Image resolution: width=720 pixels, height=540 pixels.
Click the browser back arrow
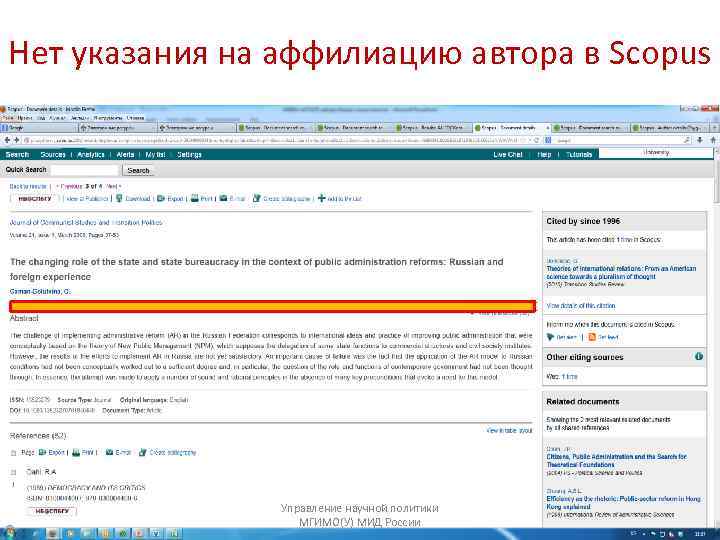click(x=7, y=140)
